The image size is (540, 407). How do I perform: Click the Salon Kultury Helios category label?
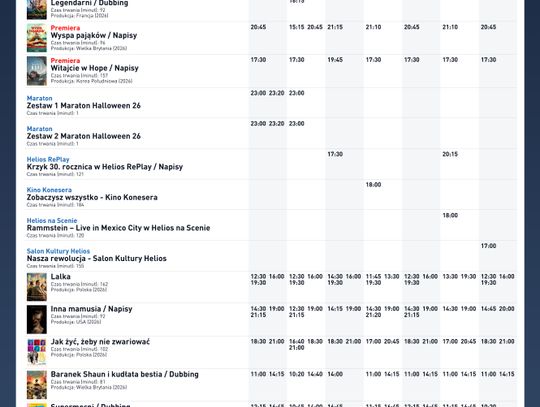tap(58, 251)
